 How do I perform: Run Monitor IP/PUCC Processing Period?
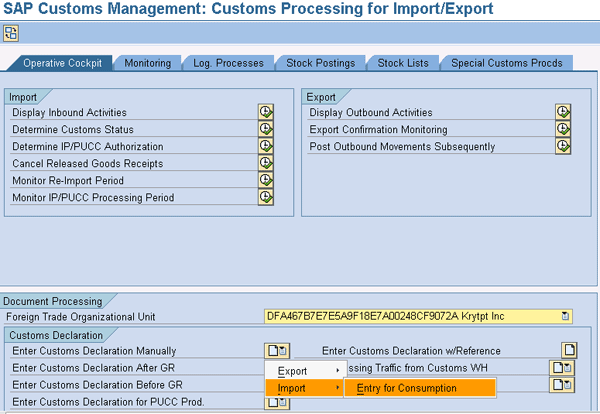pyautogui.click(x=265, y=197)
